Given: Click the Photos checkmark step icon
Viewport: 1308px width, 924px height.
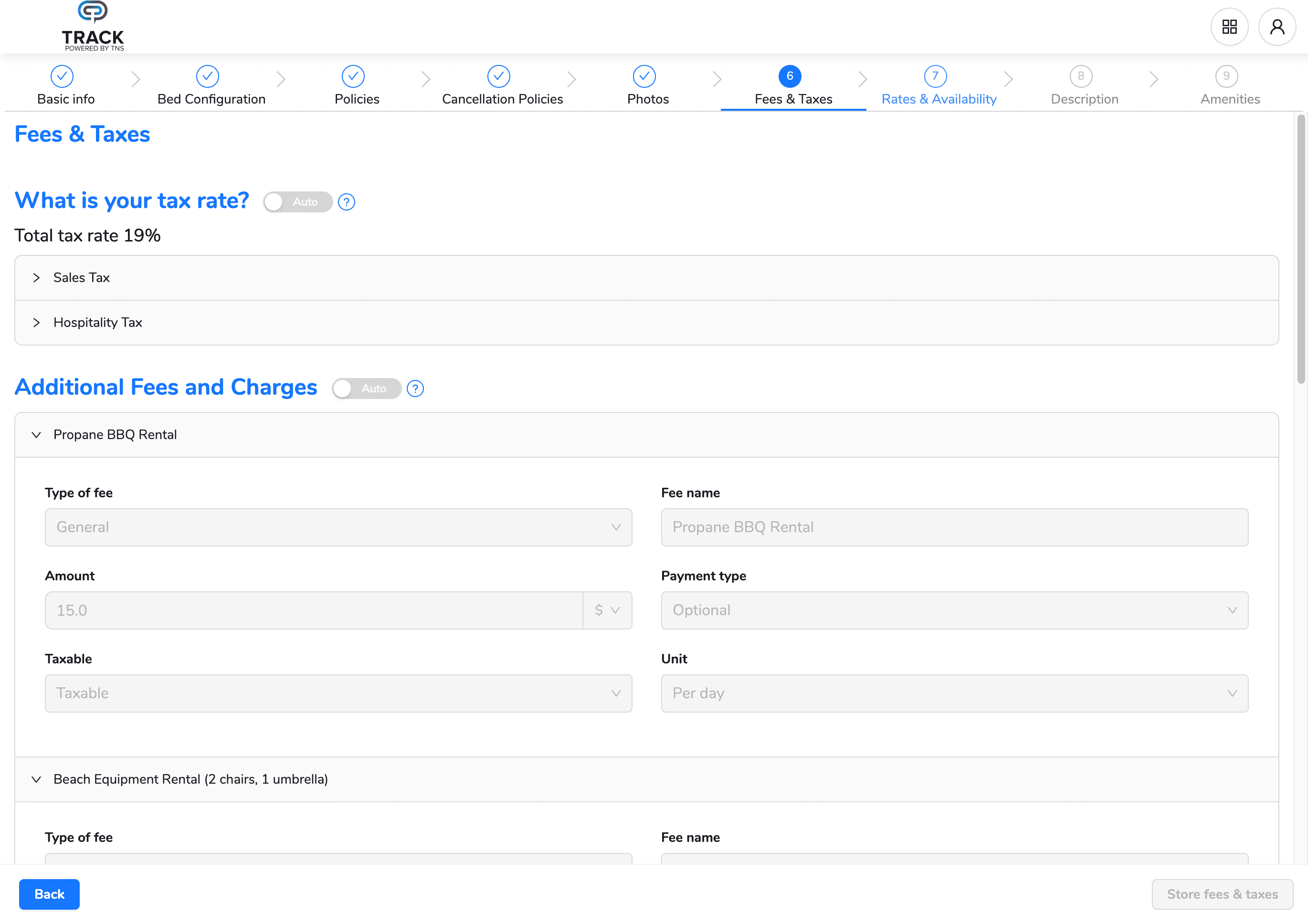Looking at the screenshot, I should coord(644,76).
